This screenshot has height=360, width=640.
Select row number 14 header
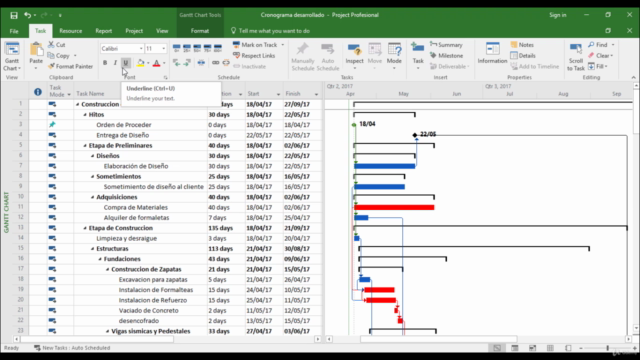tap(20, 238)
